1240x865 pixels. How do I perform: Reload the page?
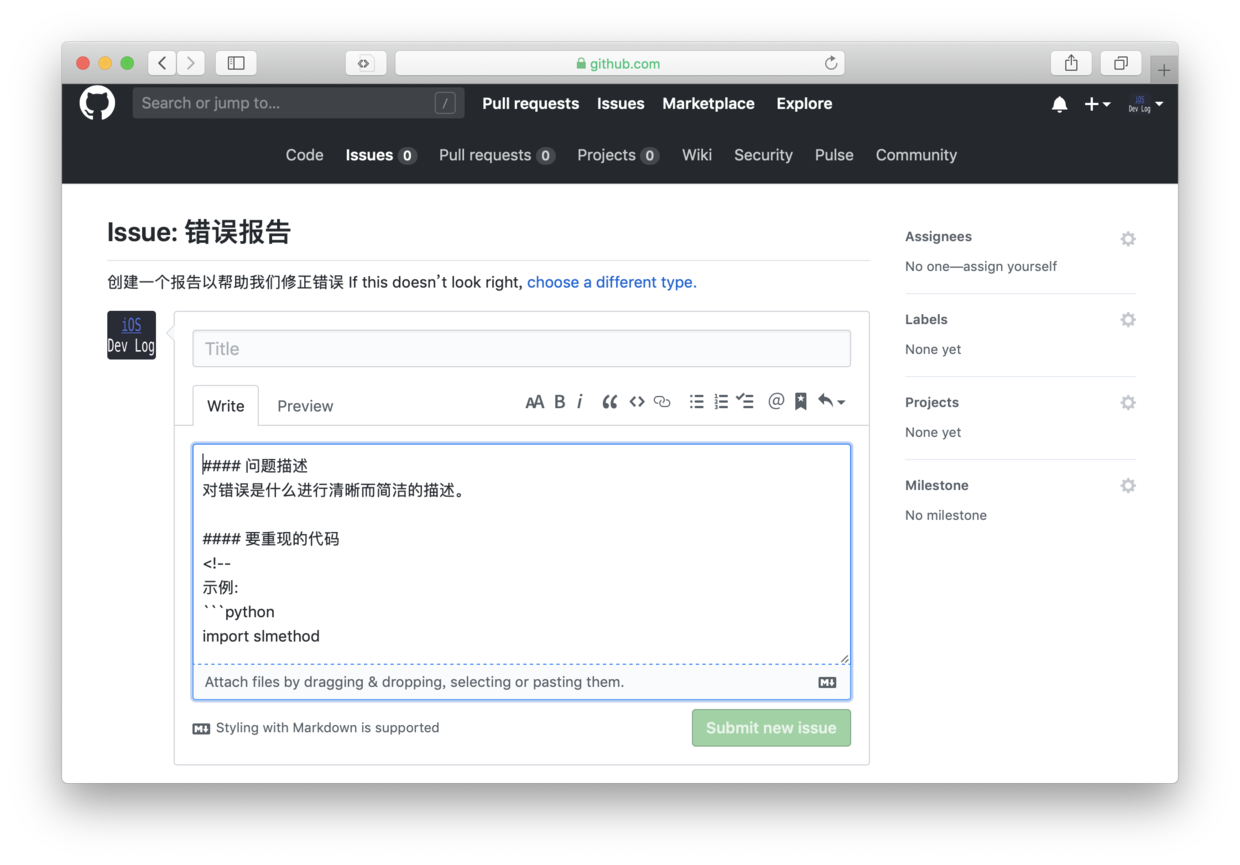pyautogui.click(x=830, y=63)
